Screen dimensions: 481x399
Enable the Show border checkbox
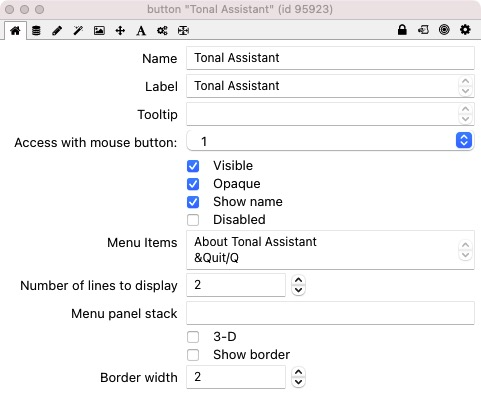click(193, 355)
